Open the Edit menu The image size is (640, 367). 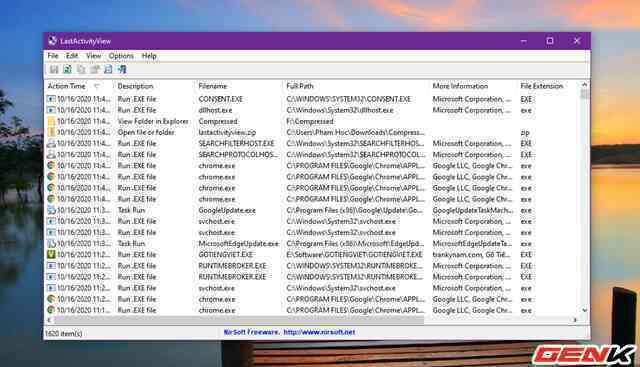tap(72, 56)
